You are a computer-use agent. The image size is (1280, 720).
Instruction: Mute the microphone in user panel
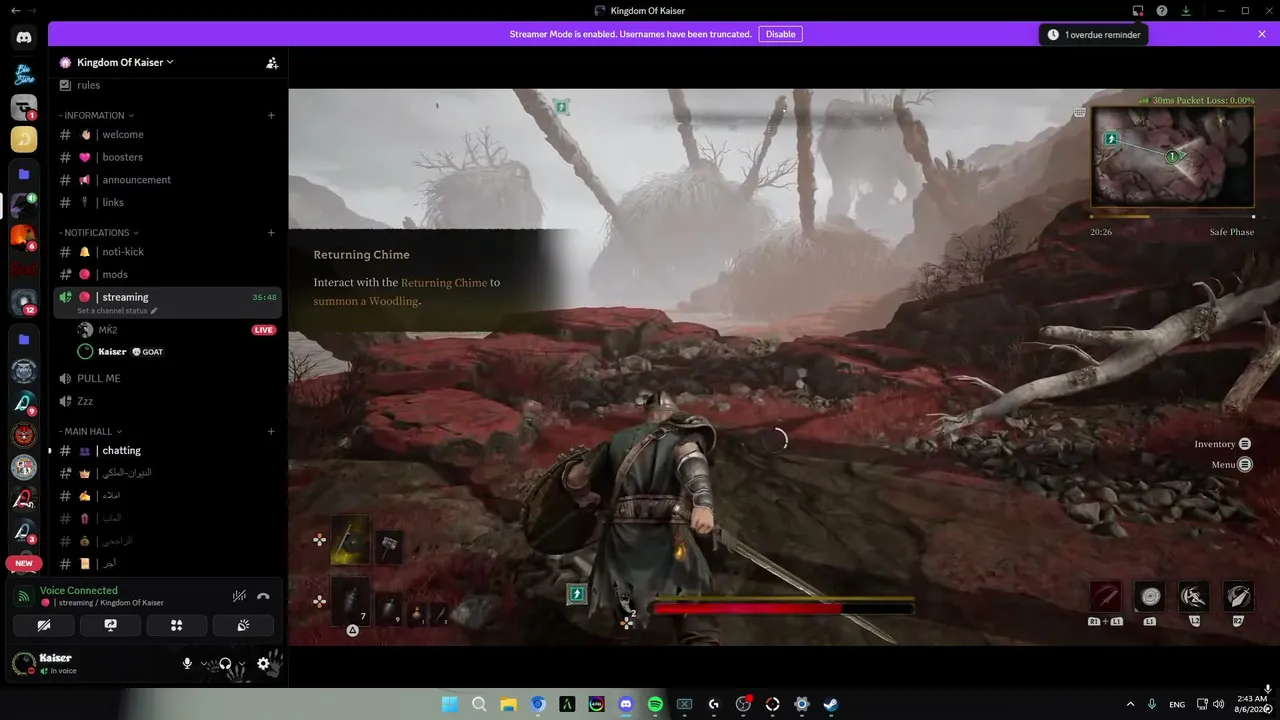click(187, 663)
